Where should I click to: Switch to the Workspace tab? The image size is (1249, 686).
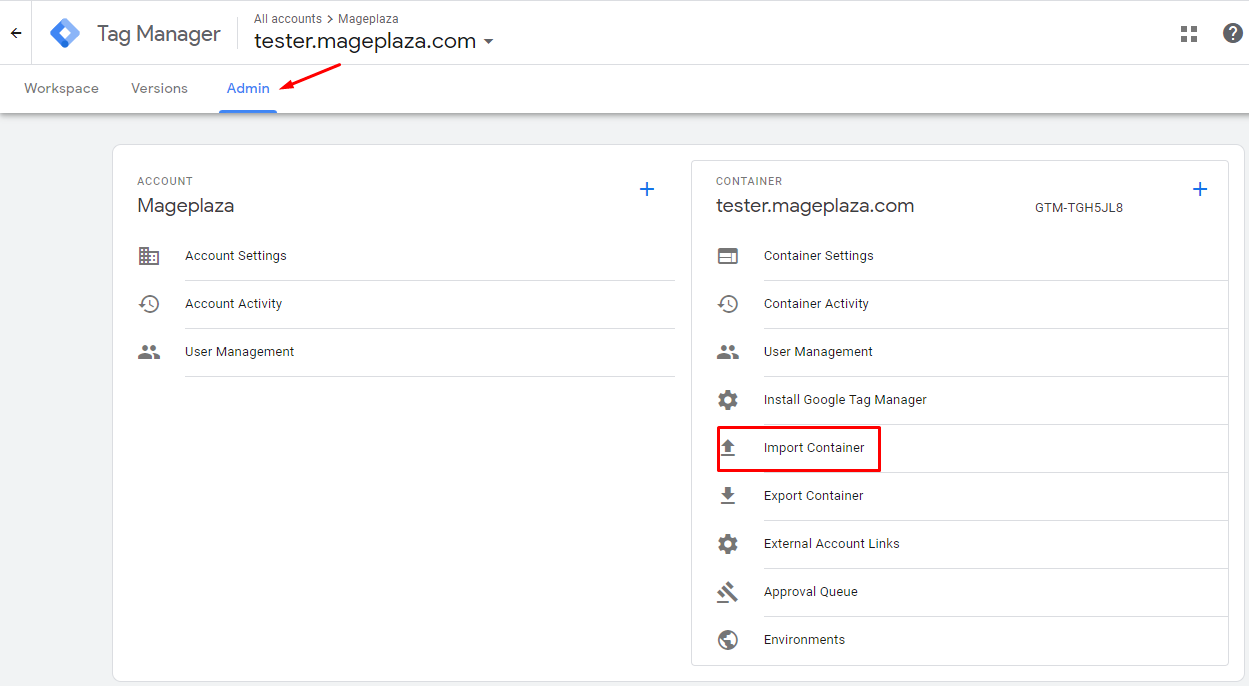(61, 88)
